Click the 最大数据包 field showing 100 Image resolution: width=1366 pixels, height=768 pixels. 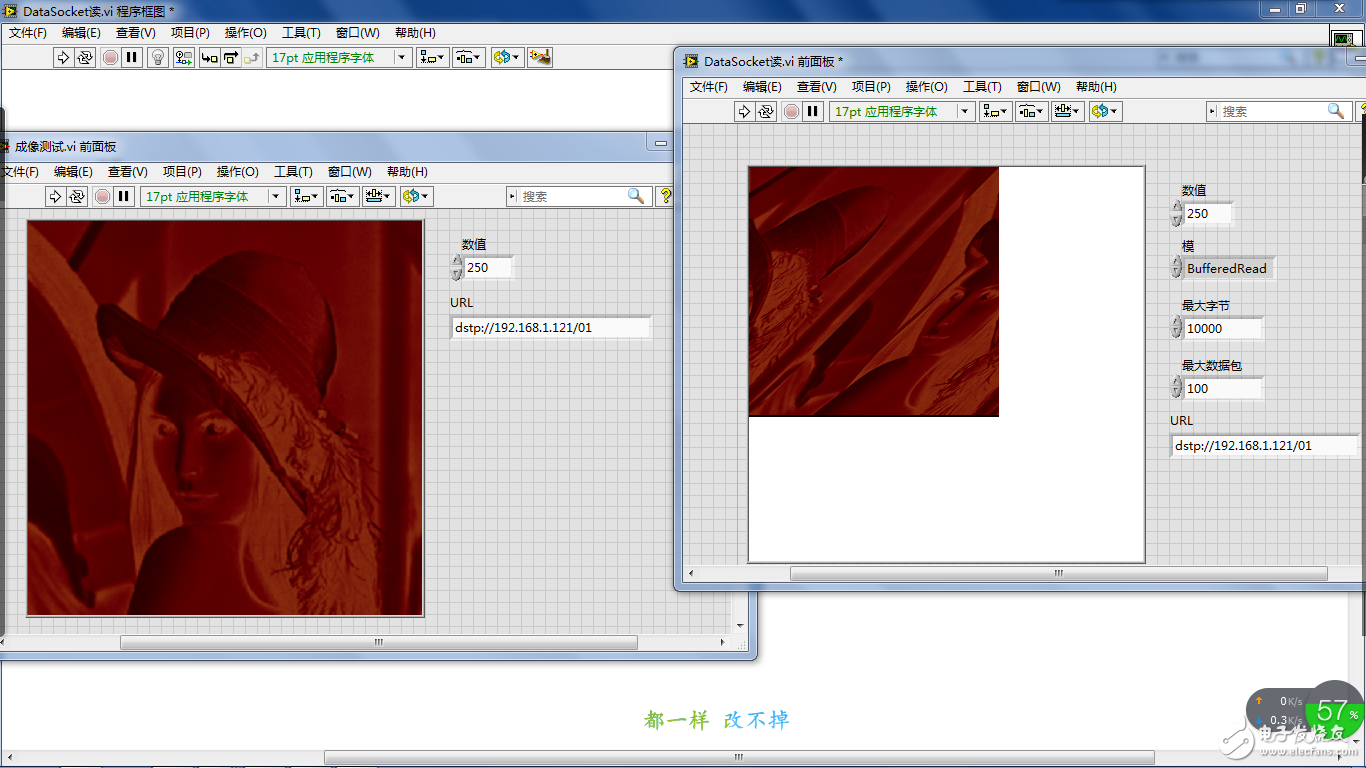pos(1223,388)
